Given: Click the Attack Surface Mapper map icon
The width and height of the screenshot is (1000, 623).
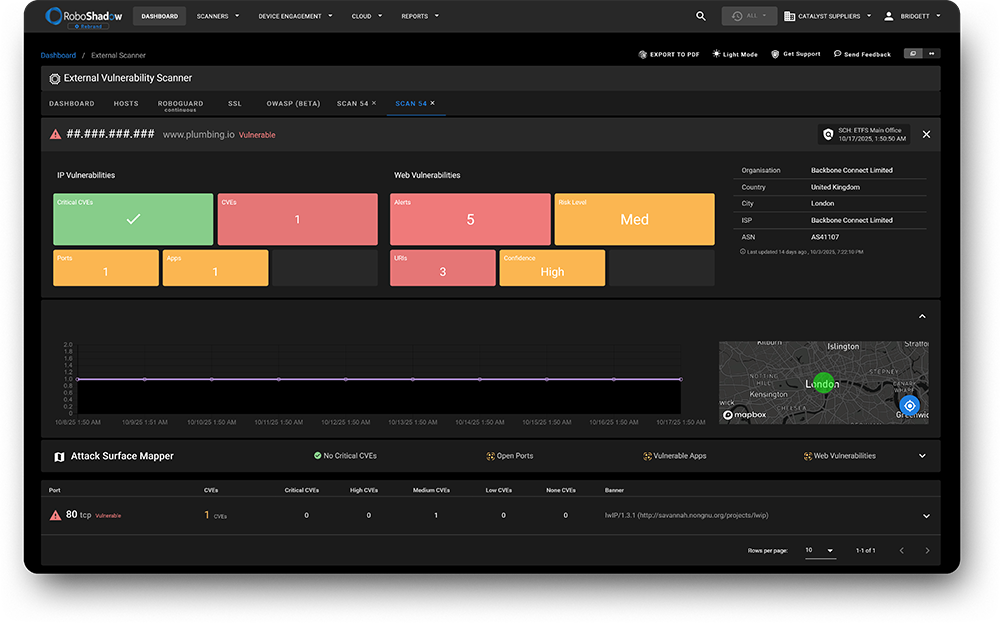Looking at the screenshot, I should [x=59, y=456].
